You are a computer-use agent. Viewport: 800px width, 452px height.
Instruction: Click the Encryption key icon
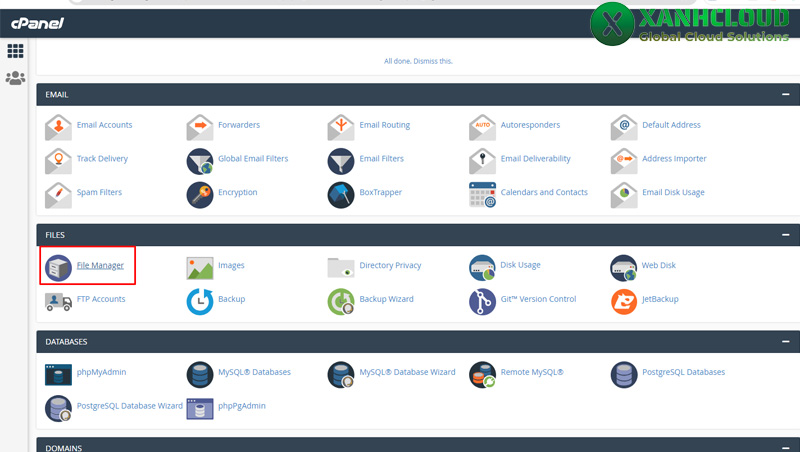(x=199, y=195)
